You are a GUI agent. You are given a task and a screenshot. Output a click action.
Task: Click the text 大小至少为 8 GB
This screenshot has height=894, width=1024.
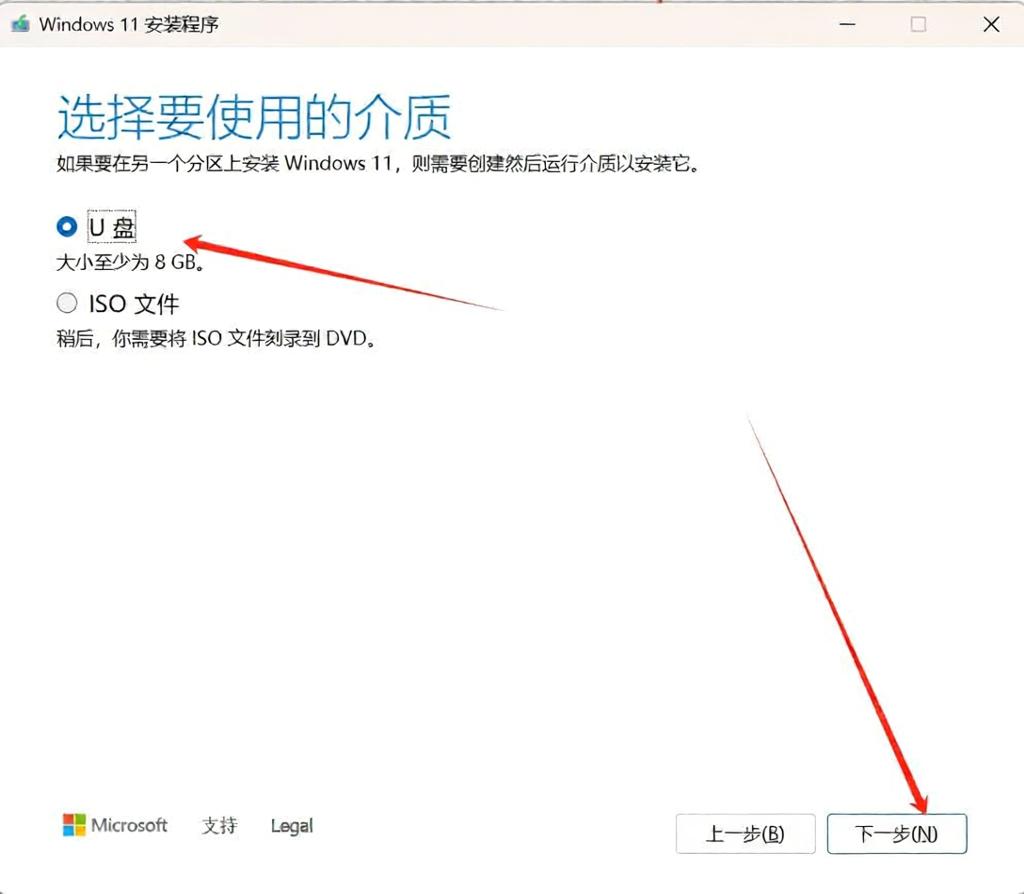point(131,263)
